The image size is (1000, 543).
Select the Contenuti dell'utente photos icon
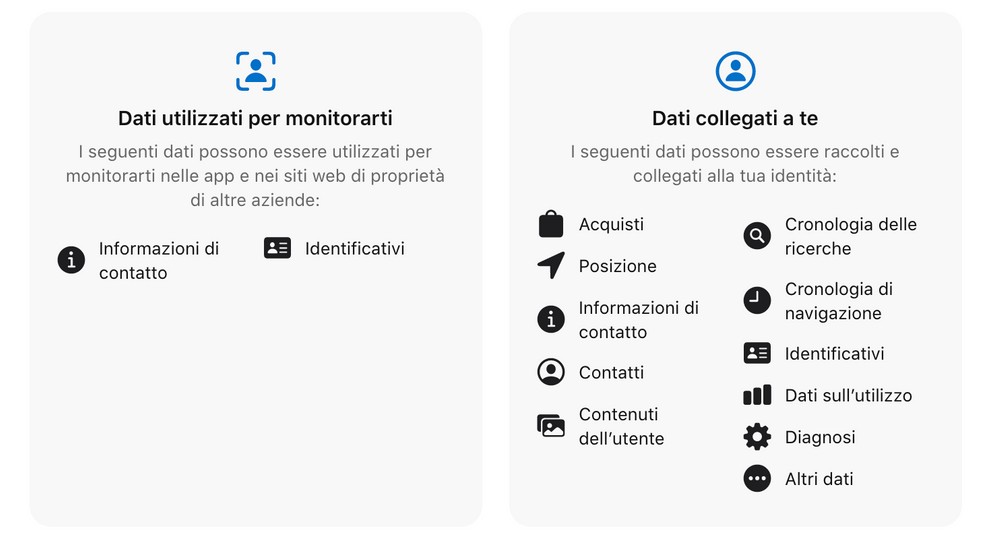click(551, 426)
